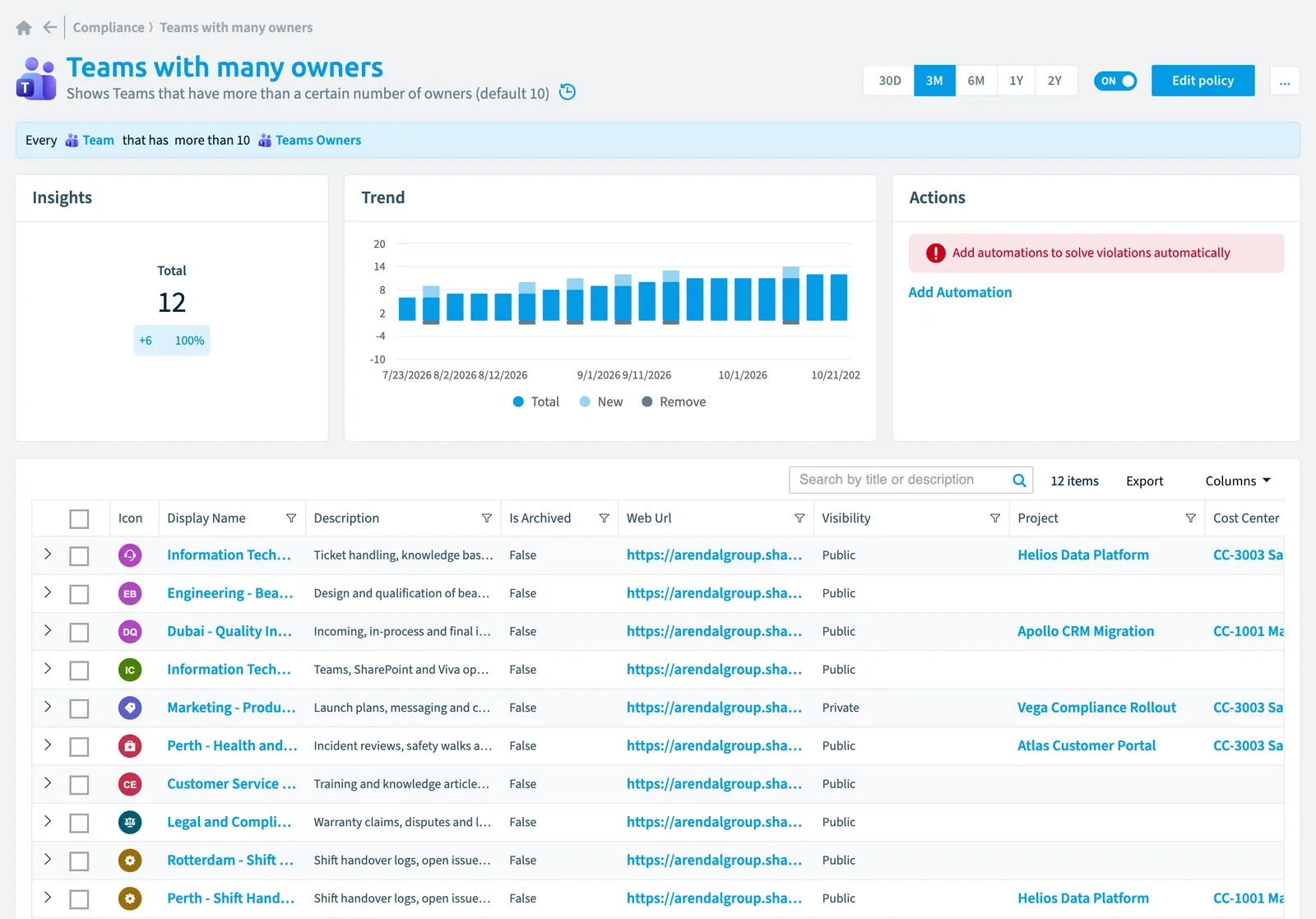The image size is (1316, 919).
Task: Go to the home page icon
Action: 24,28
